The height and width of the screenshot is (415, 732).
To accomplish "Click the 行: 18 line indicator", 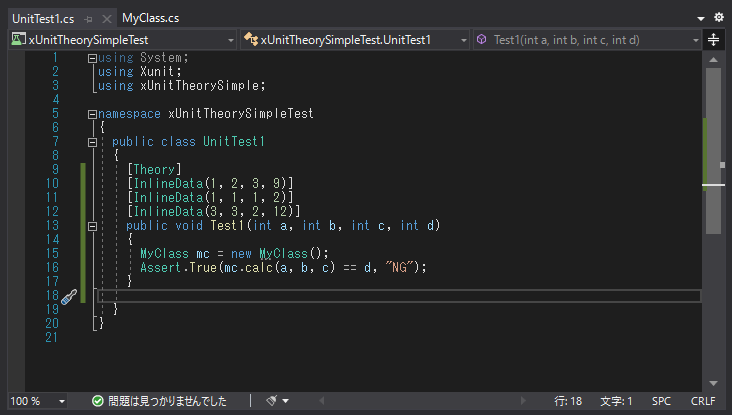I will pyautogui.click(x=568, y=401).
